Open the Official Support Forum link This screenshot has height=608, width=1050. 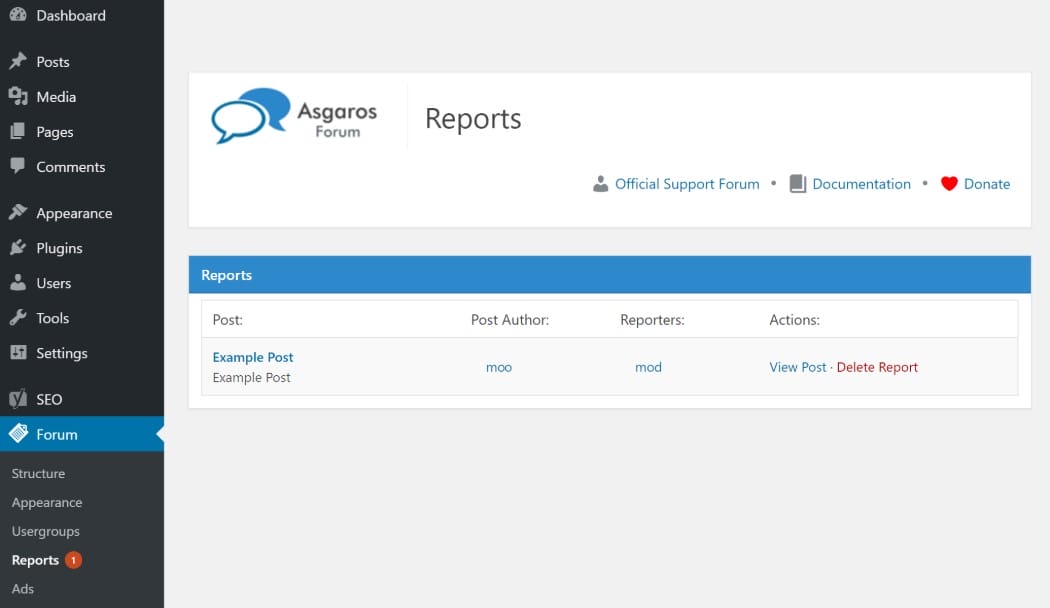(x=687, y=184)
